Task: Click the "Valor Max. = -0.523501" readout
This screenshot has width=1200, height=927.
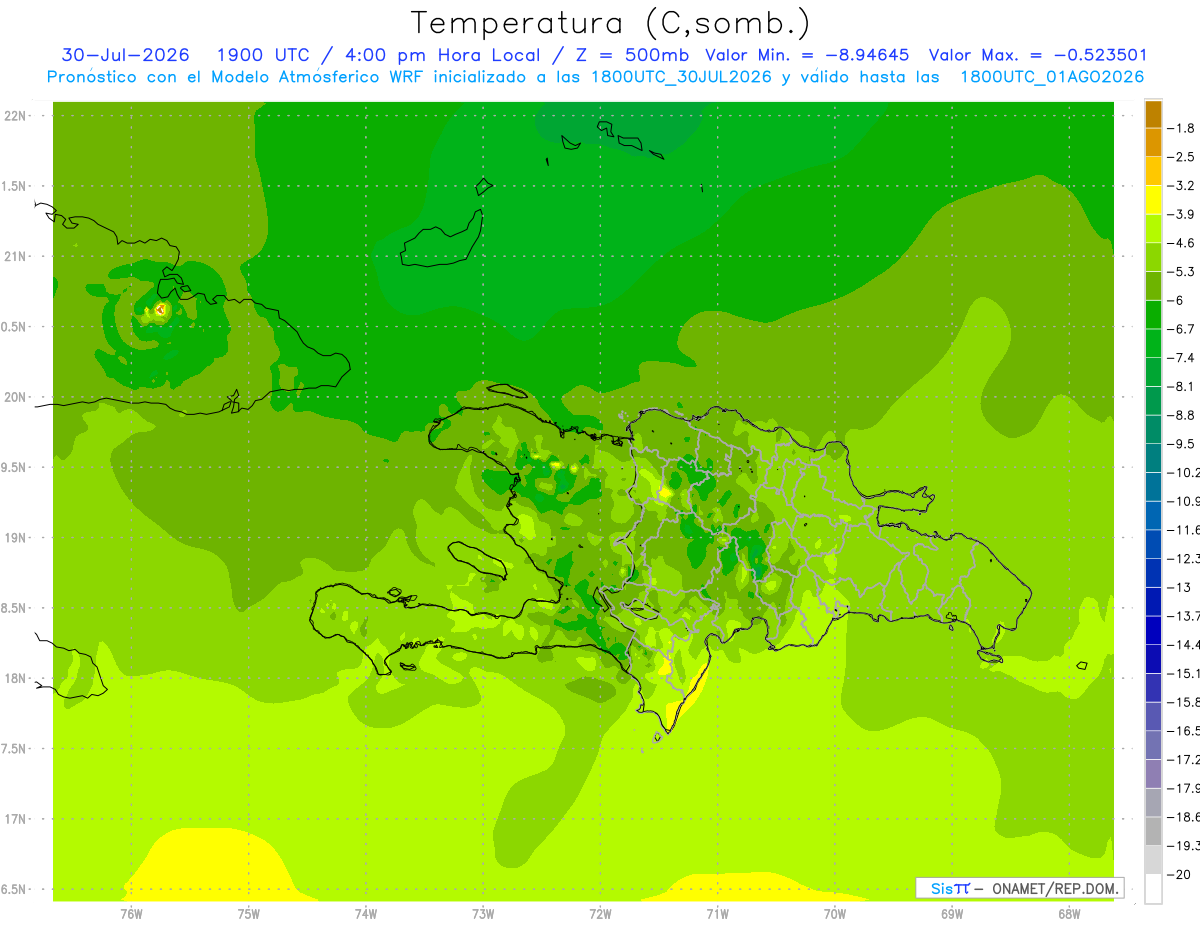Action: coord(1038,55)
